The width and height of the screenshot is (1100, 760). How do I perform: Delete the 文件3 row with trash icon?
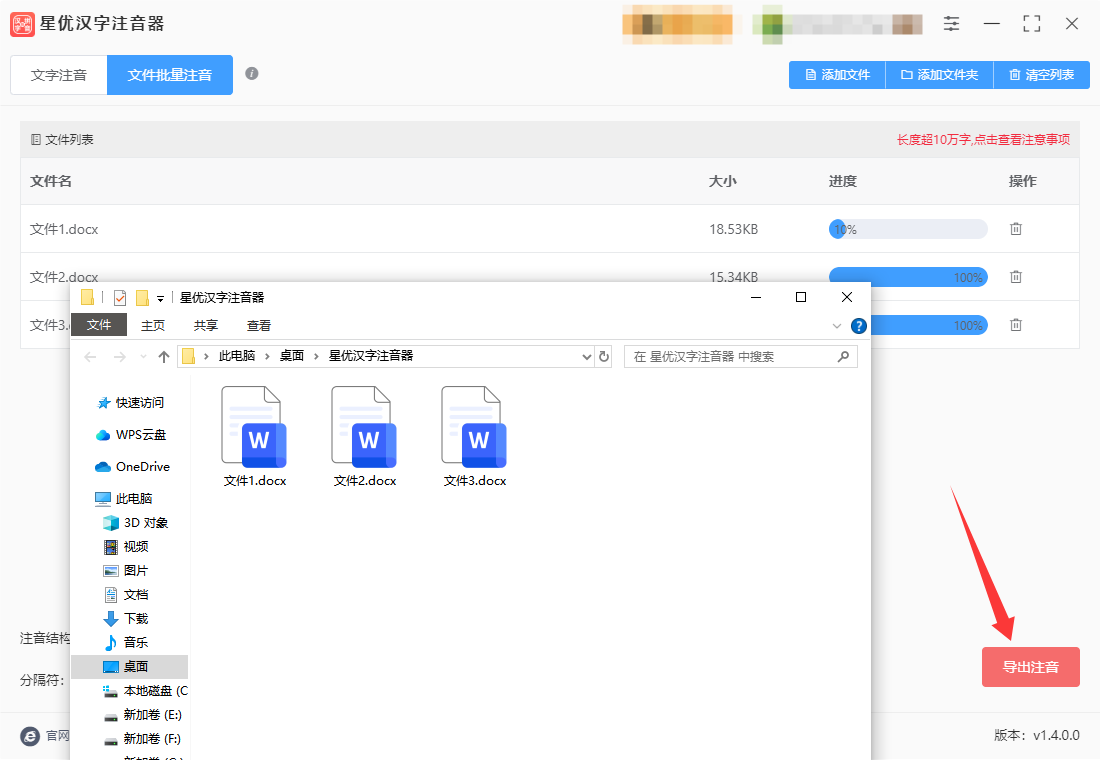pyautogui.click(x=1016, y=325)
